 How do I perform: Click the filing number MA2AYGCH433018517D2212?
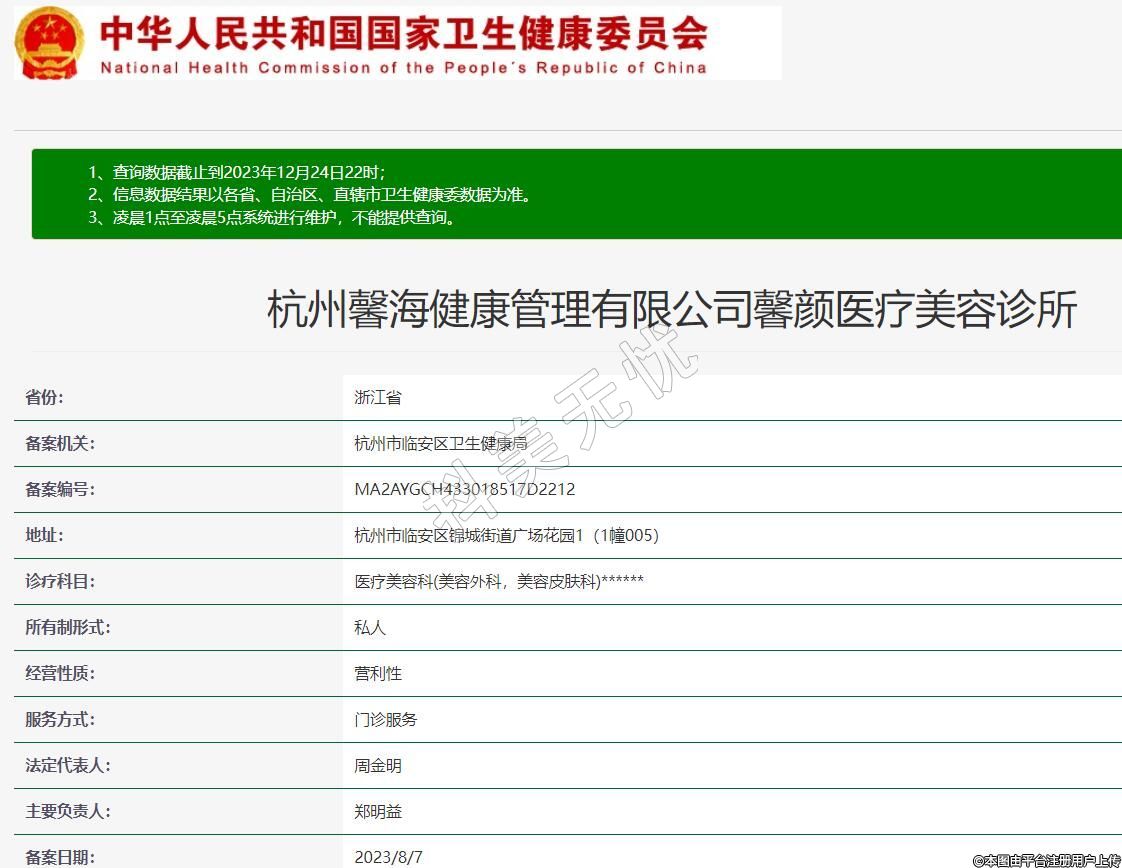[x=465, y=489]
